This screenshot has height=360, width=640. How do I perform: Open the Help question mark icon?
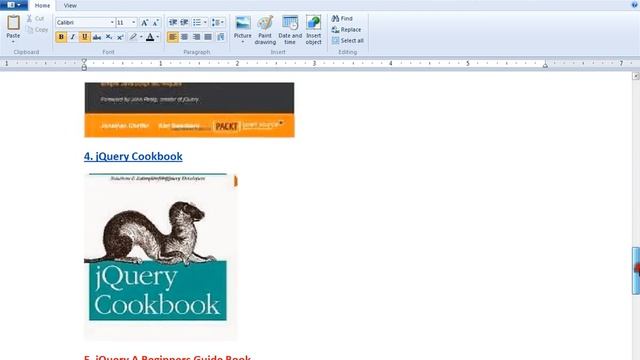635,5
